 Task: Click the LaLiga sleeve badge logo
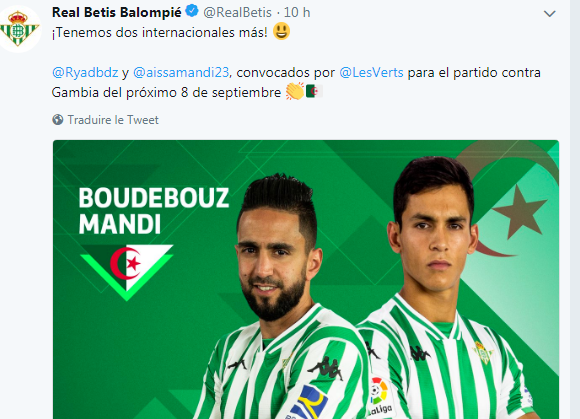[380, 396]
